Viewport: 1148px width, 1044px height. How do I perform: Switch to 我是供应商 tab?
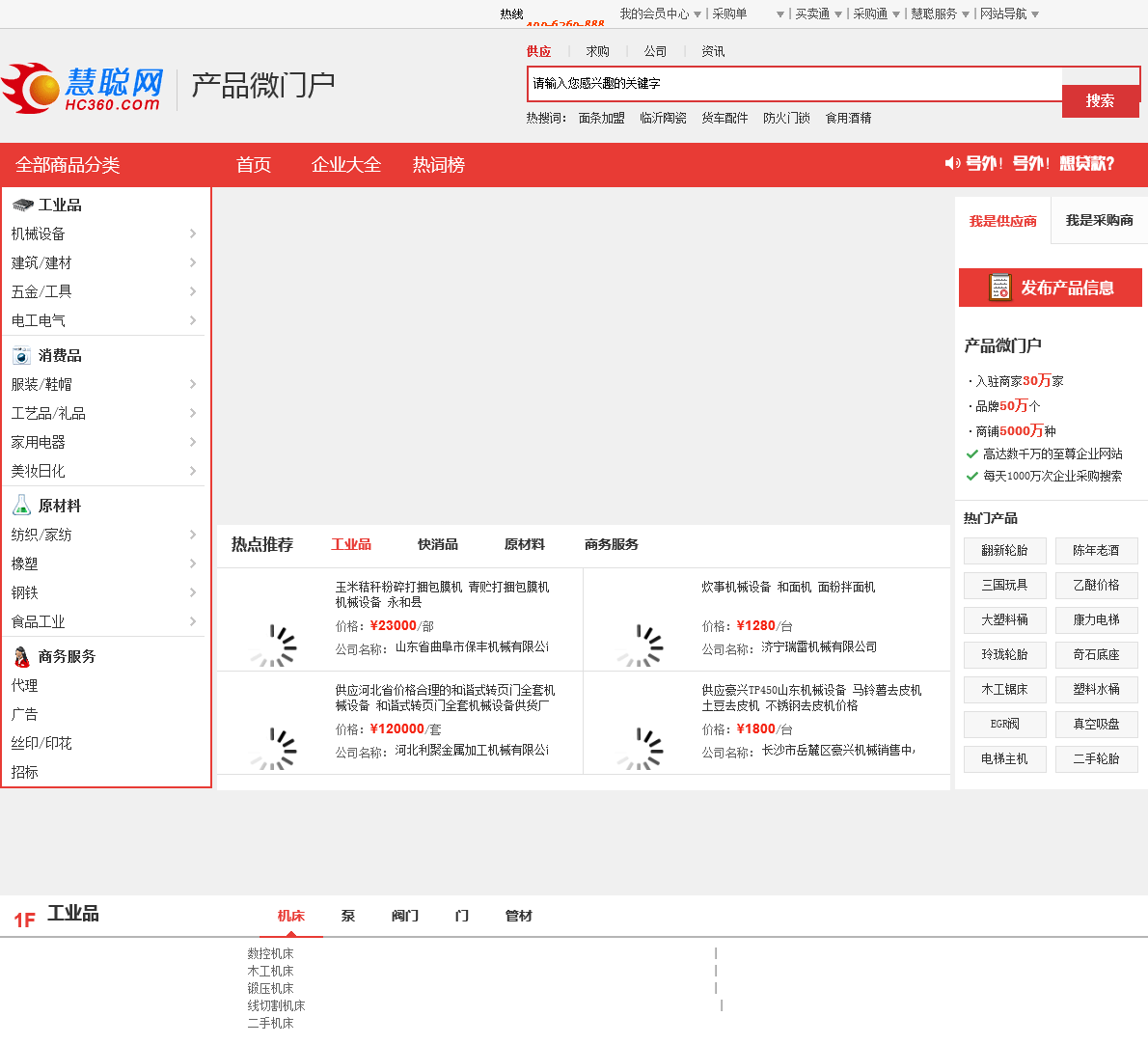[x=1003, y=220]
